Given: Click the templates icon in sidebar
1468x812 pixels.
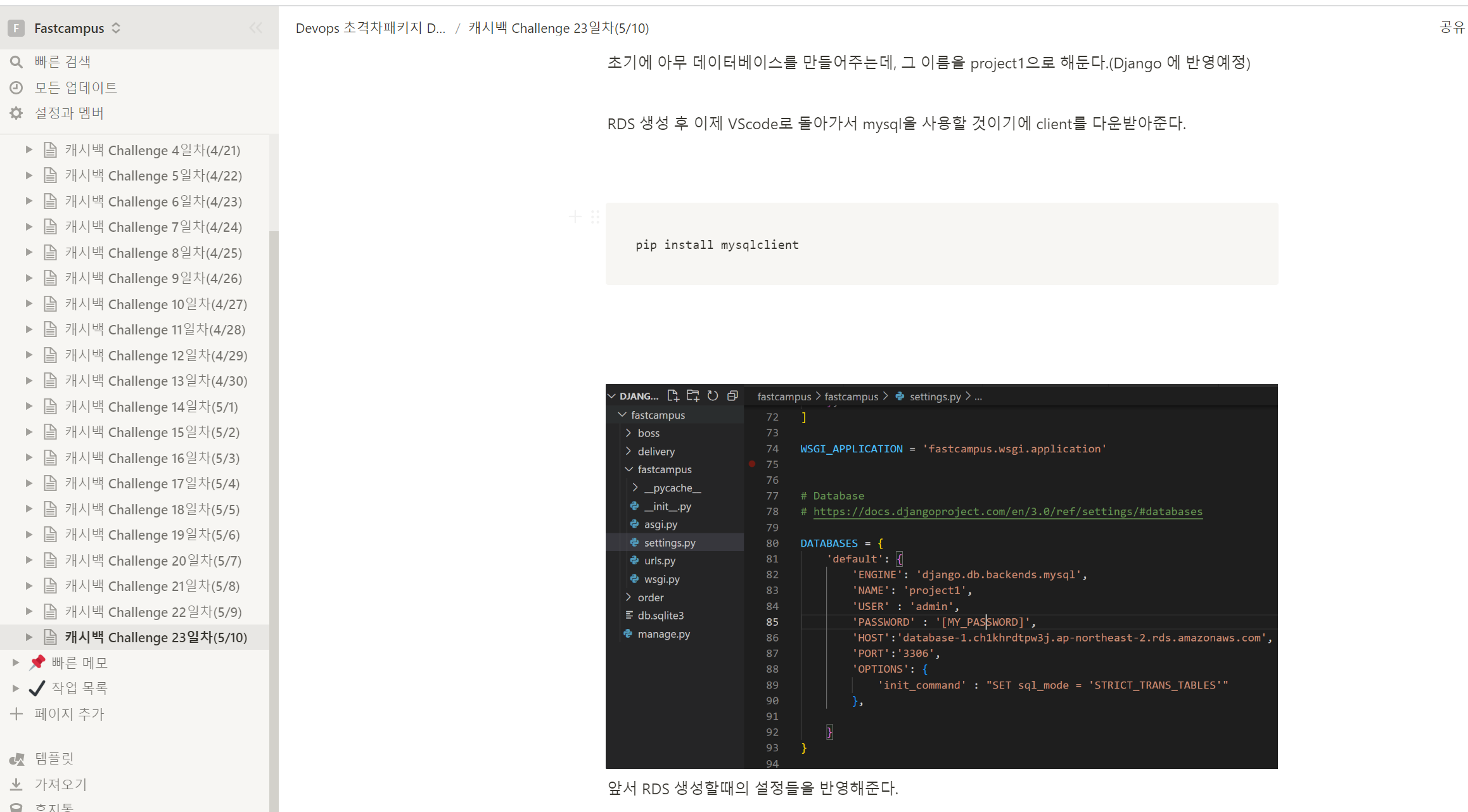Looking at the screenshot, I should coord(16,759).
